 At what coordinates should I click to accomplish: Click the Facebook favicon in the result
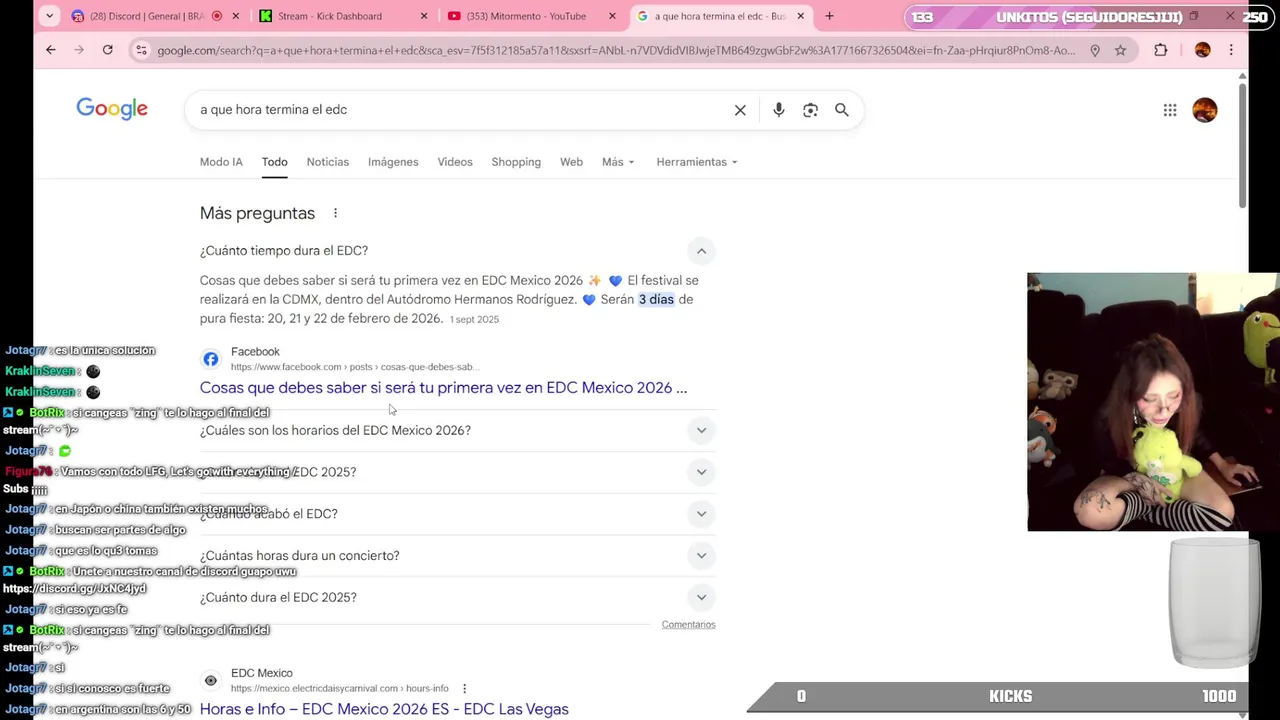point(210,359)
